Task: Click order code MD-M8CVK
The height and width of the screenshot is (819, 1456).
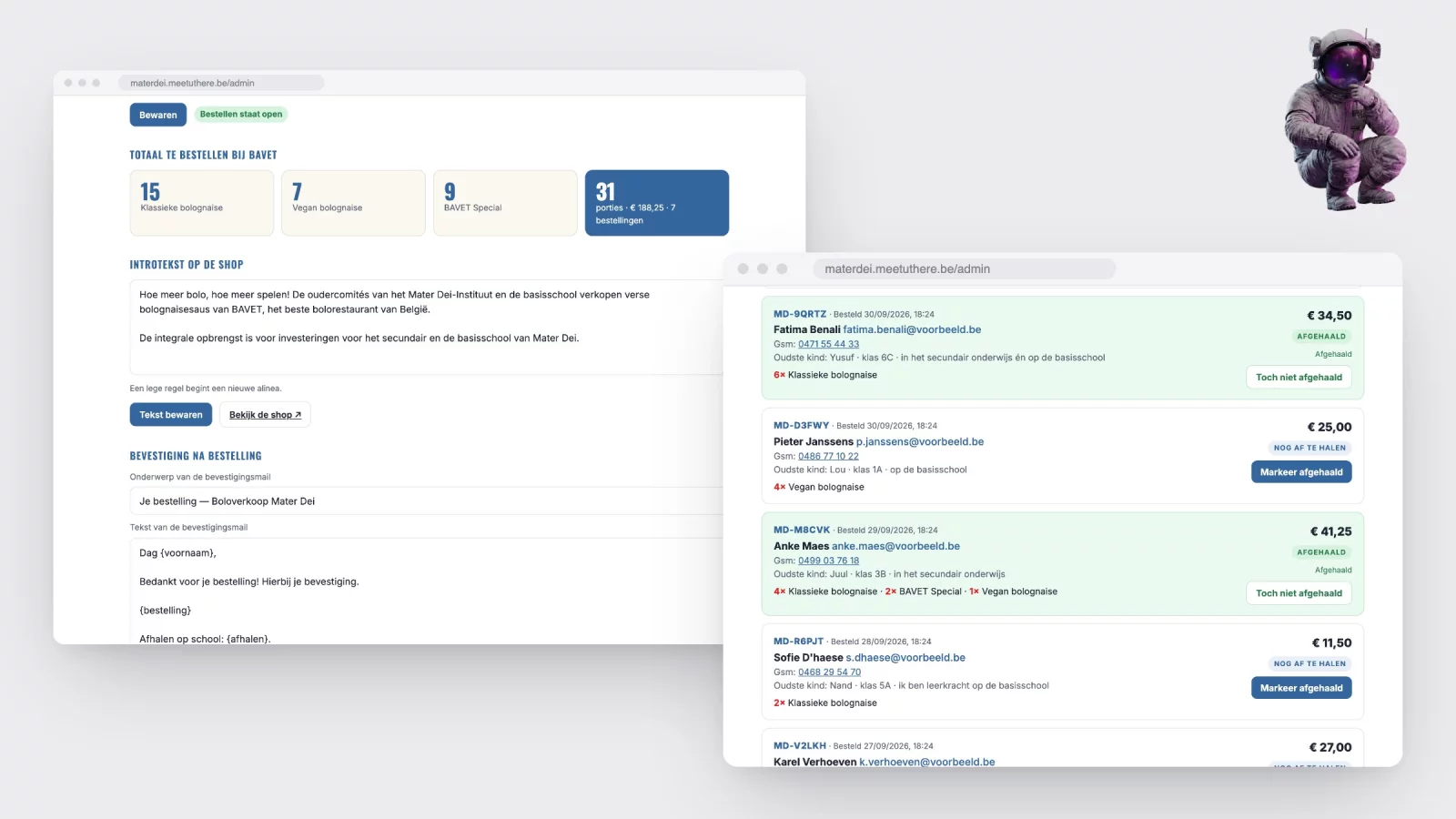Action: coord(802,530)
